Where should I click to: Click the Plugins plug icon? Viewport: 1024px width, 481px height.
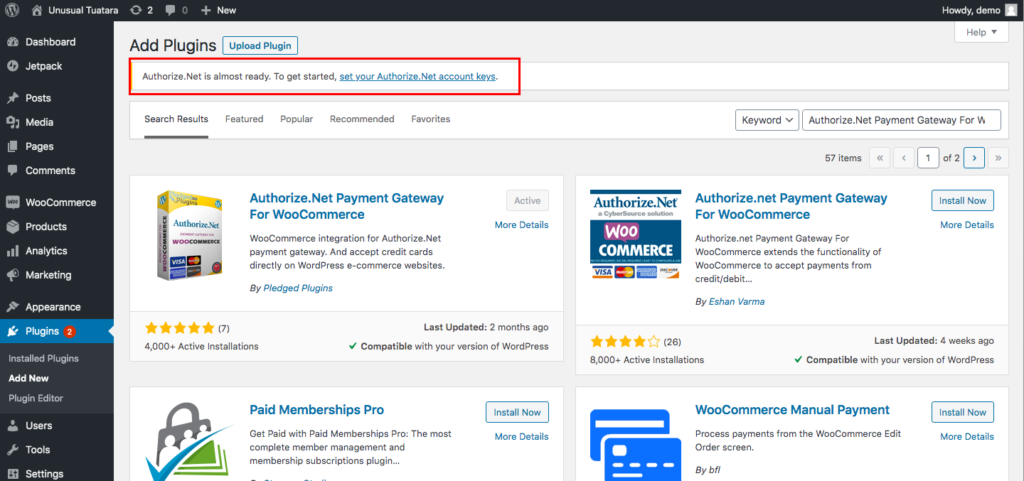pyautogui.click(x=12, y=331)
